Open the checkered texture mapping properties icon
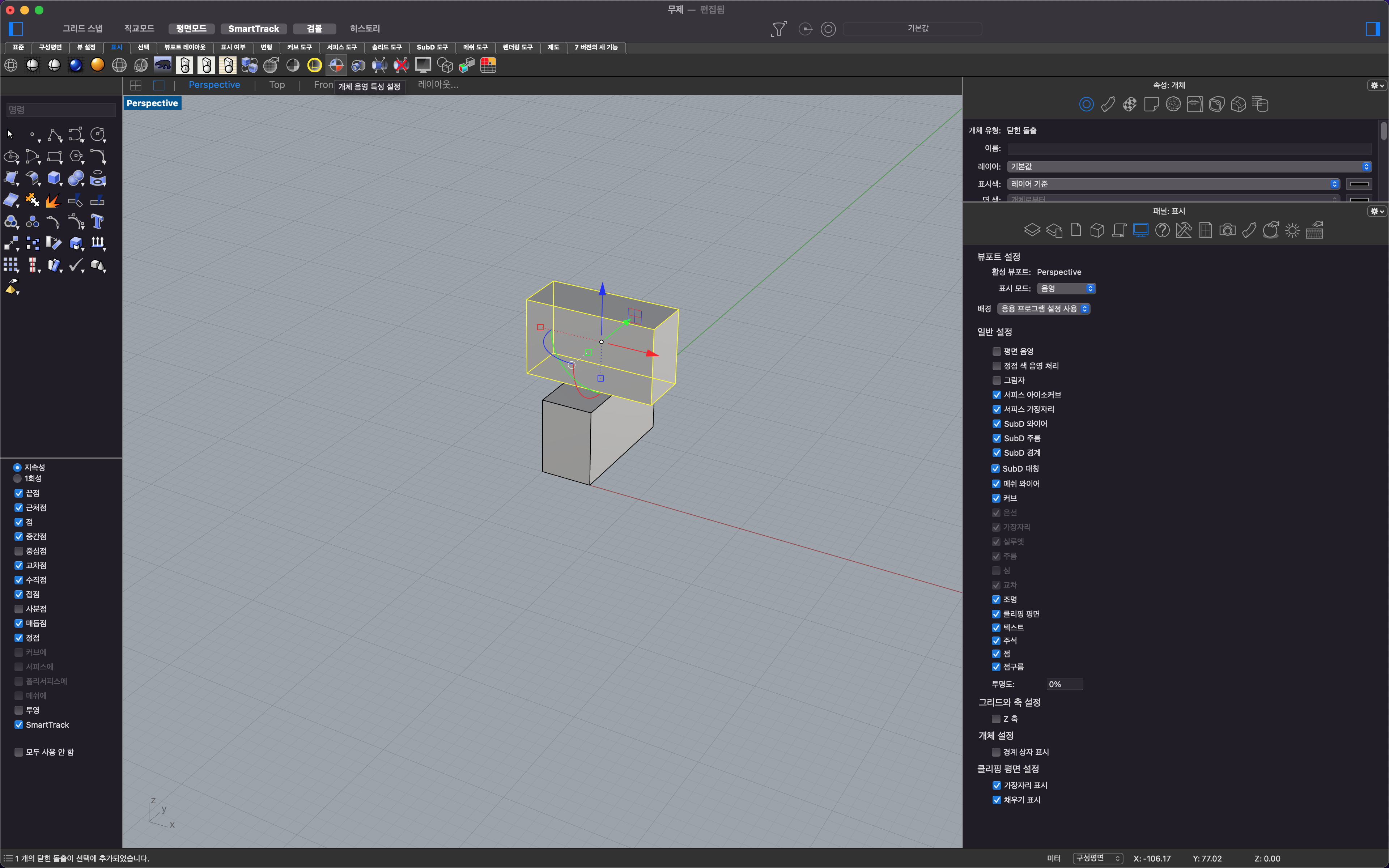This screenshot has width=1389, height=868. [1130, 105]
